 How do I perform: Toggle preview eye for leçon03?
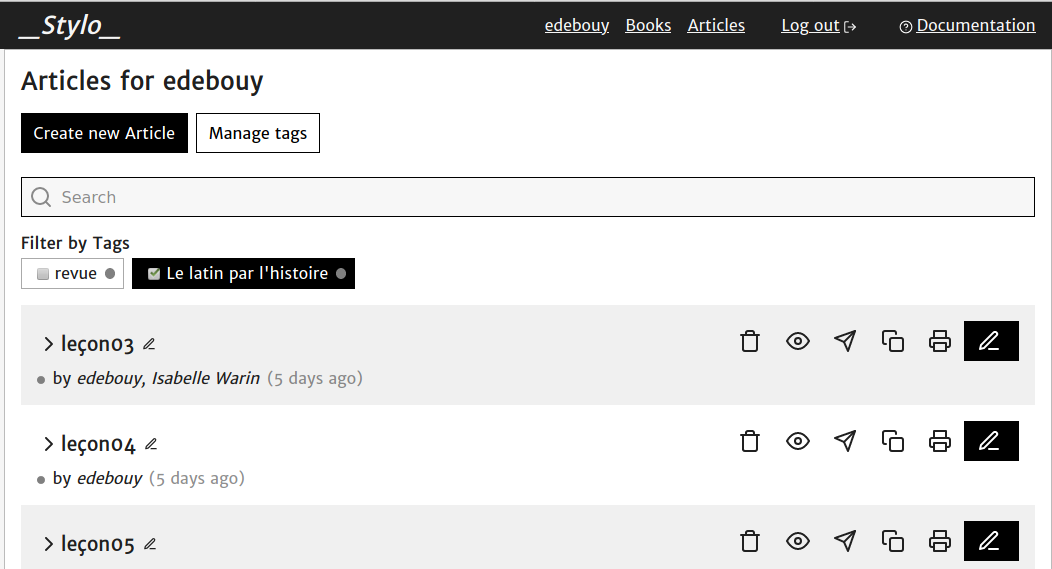pos(798,341)
